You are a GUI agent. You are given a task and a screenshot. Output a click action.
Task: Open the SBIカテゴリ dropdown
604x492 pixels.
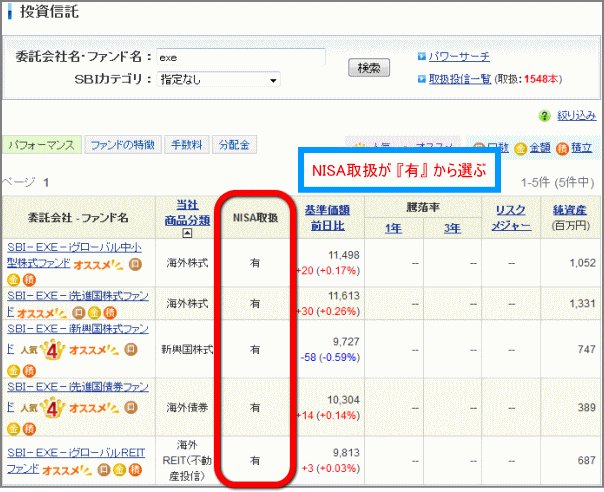[x=218, y=80]
